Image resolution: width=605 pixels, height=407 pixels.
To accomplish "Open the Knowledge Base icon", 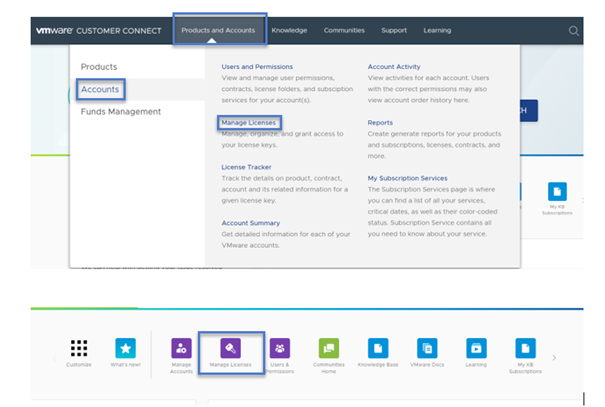I will (378, 348).
